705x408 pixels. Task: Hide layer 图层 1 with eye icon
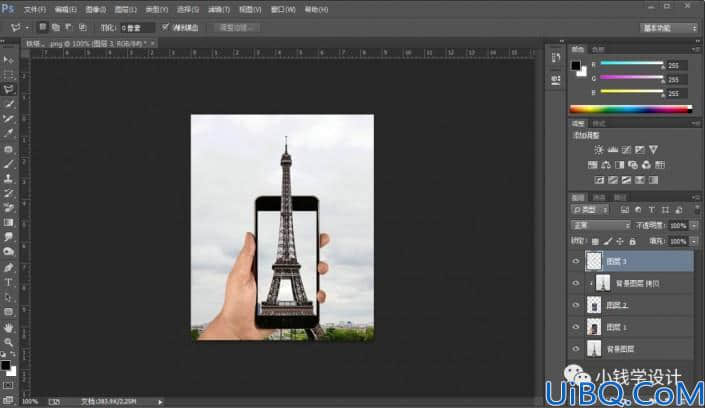tap(576, 327)
